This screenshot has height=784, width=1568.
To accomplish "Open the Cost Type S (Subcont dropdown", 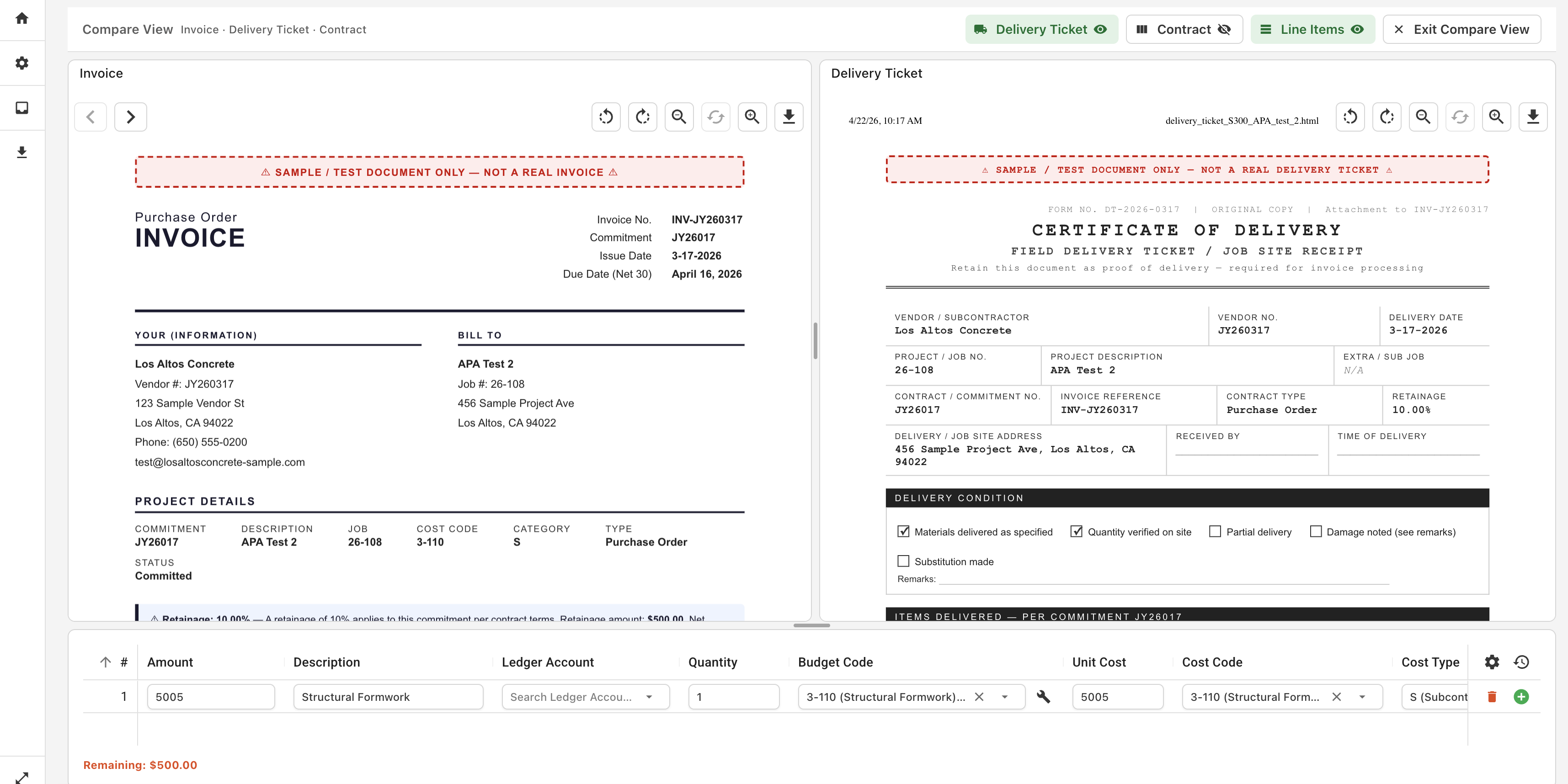I will [x=1435, y=697].
